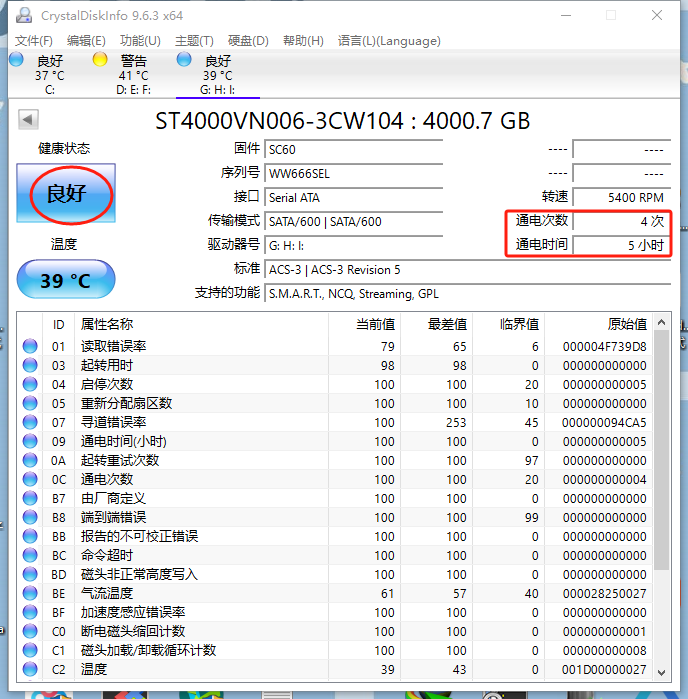Click status orb of 读取错误率 row

pyautogui.click(x=30, y=346)
